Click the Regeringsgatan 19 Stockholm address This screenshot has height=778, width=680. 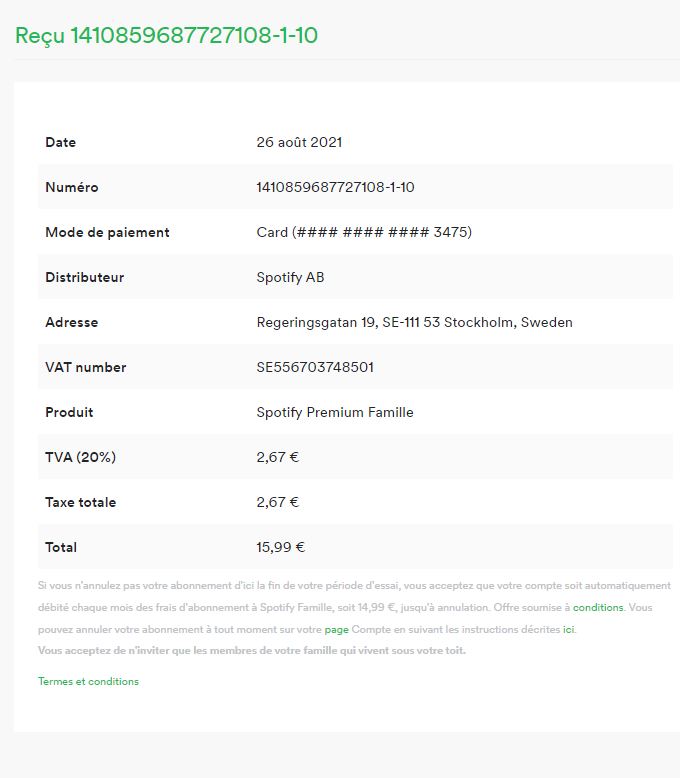[x=414, y=323]
